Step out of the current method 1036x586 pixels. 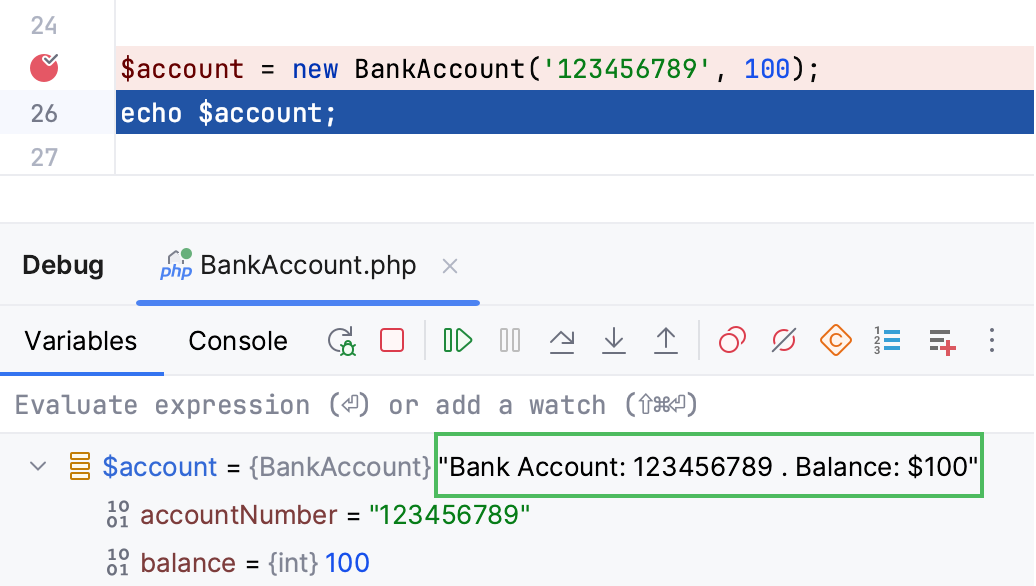[x=666, y=340]
